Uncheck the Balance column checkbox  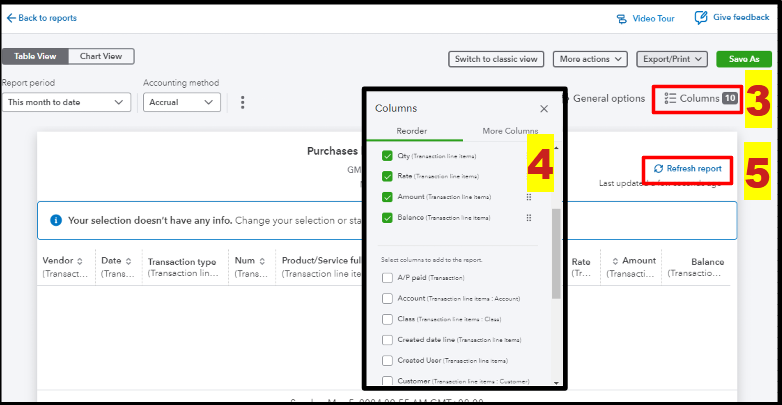tap(388, 217)
